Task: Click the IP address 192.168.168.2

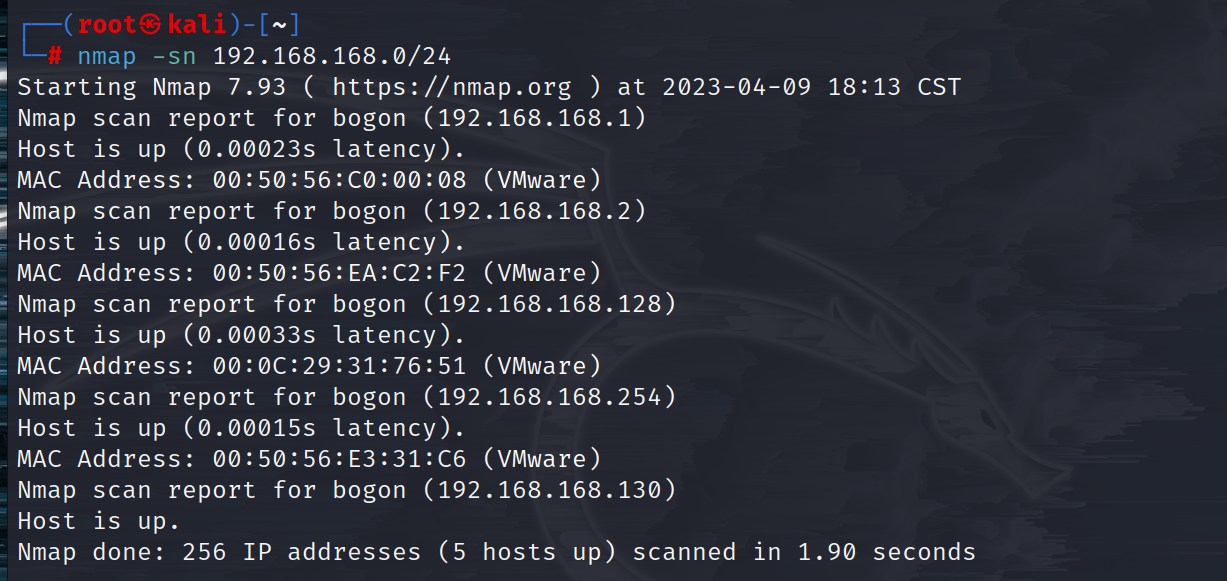Action: 534,211
